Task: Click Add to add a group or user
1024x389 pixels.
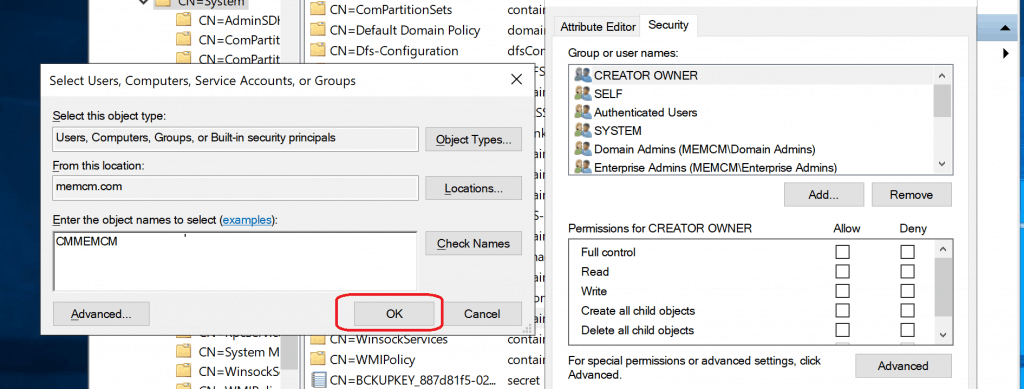Action: point(824,194)
